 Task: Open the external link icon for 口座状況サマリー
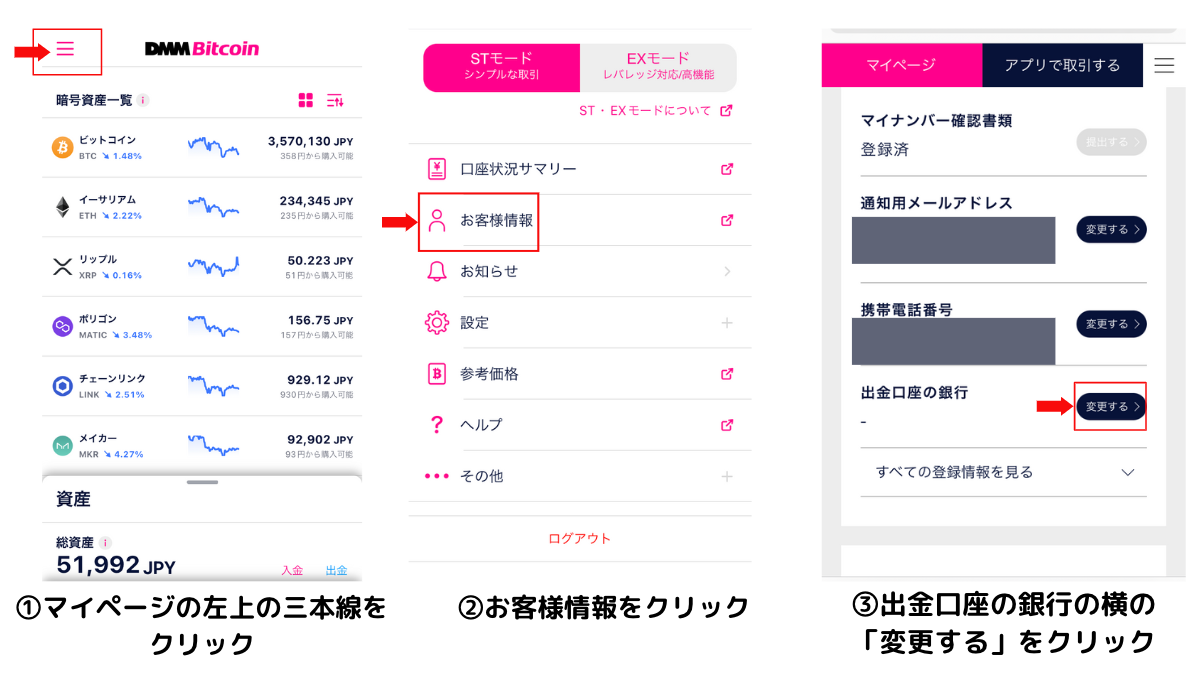coord(727,169)
